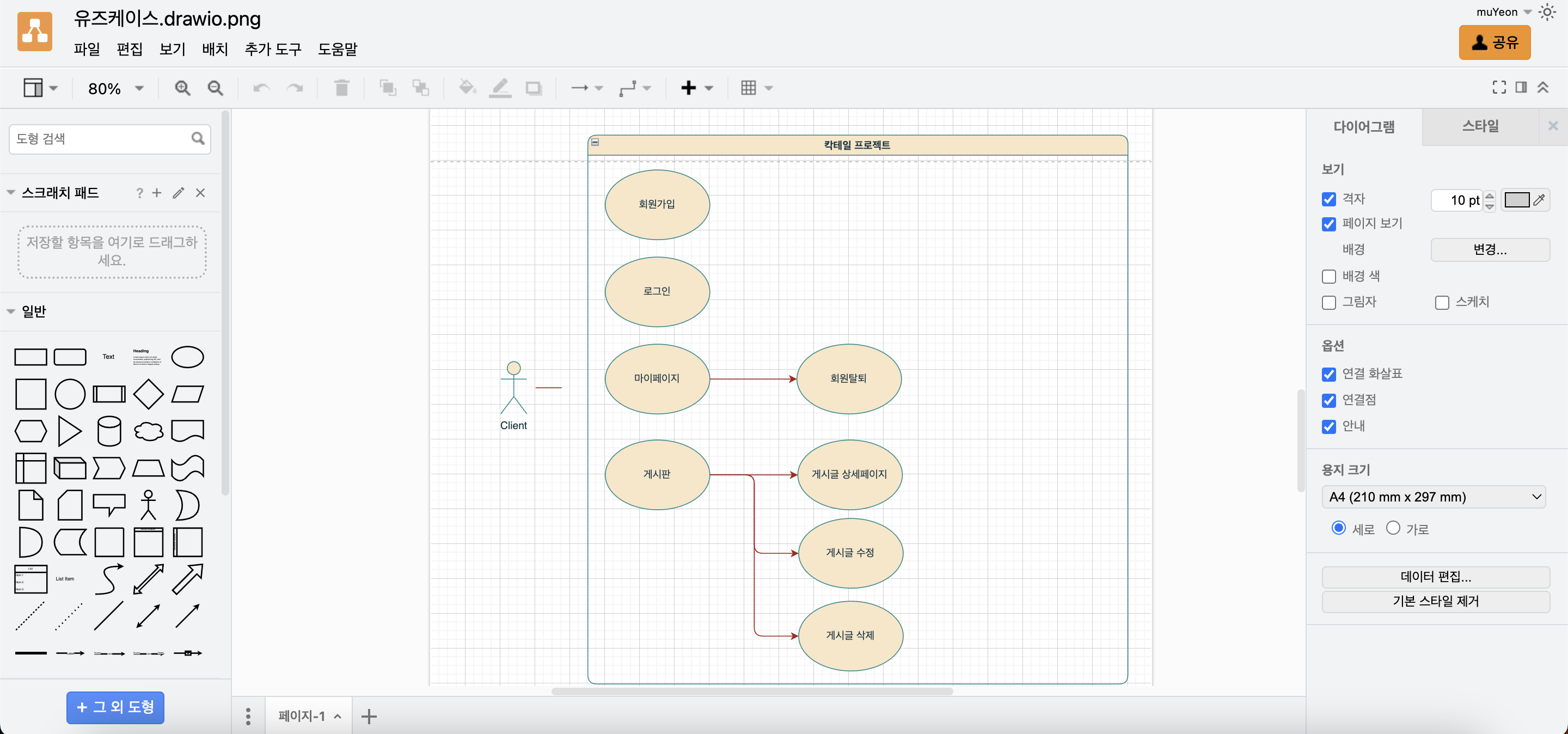Screen dimensions: 1568x734
Task: Open the view layout dropdown in toolbar
Action: (x=40, y=88)
